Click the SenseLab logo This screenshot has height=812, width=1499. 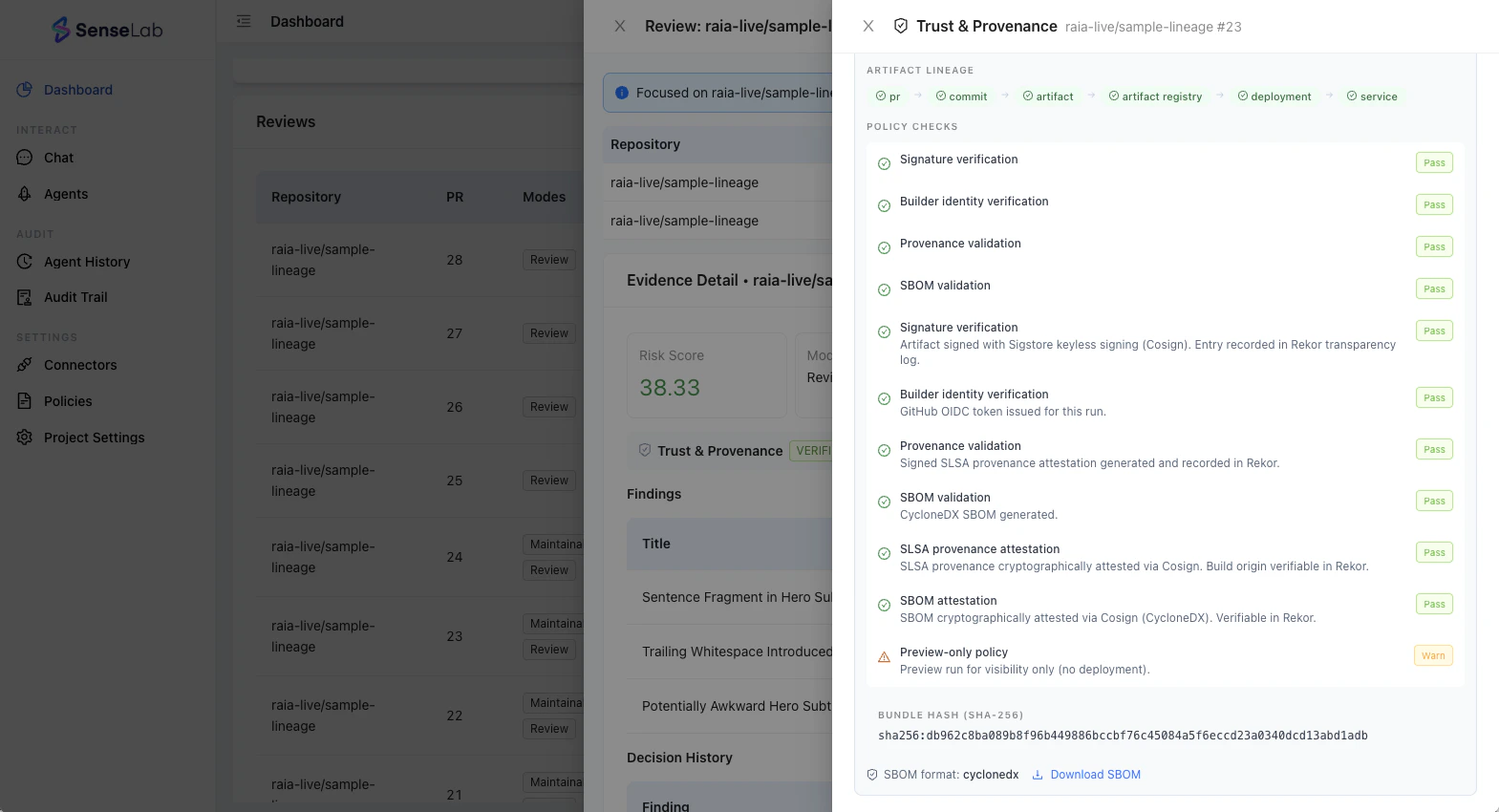[x=107, y=30]
